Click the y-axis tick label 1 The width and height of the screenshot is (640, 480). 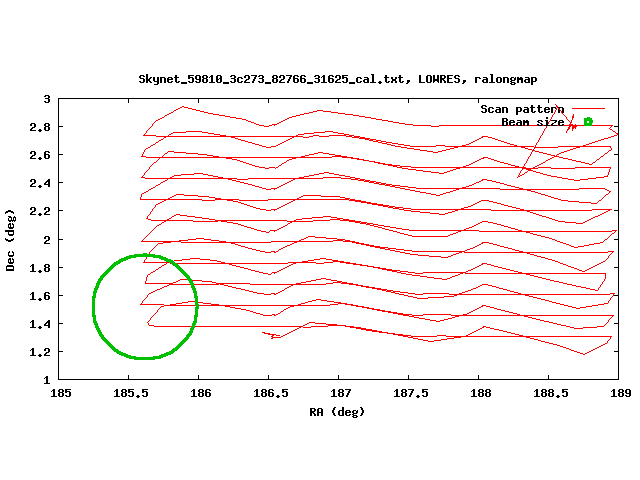(x=47, y=380)
